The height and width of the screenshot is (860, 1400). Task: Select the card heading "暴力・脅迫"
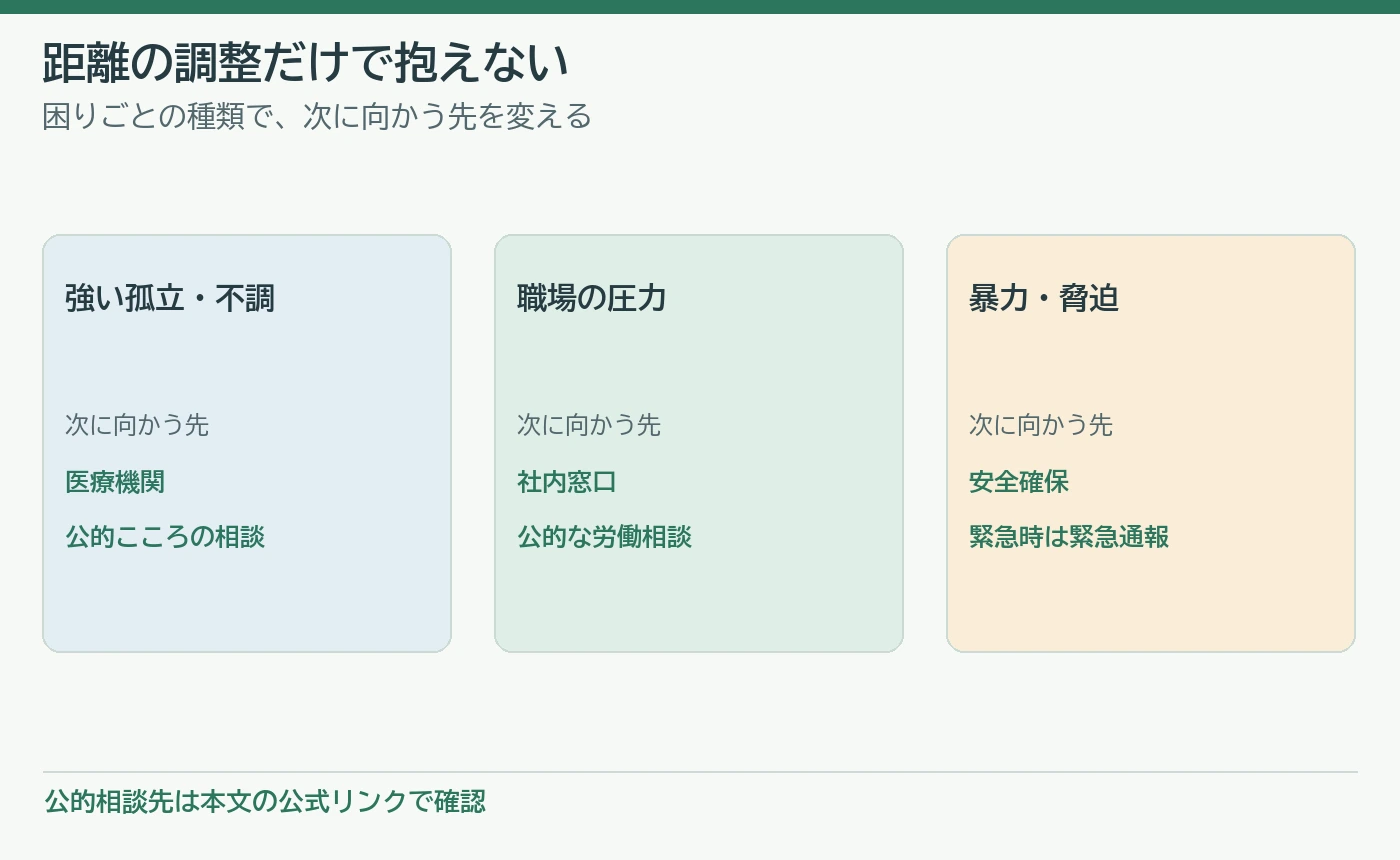1044,298
